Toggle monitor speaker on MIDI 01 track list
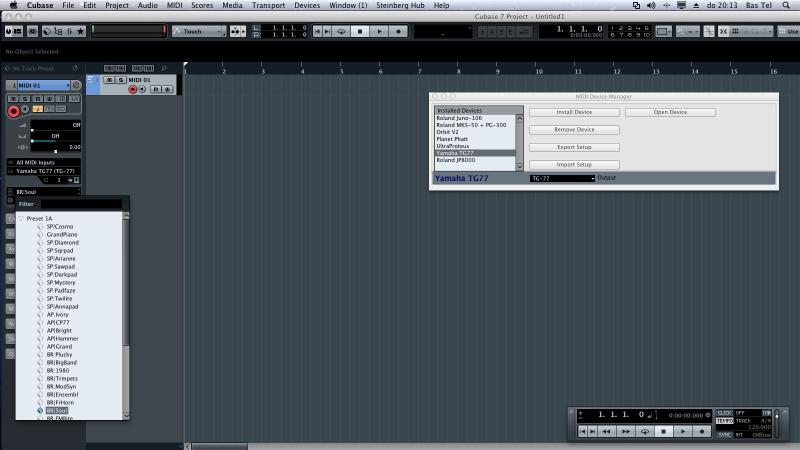800x450 pixels. tap(142, 90)
